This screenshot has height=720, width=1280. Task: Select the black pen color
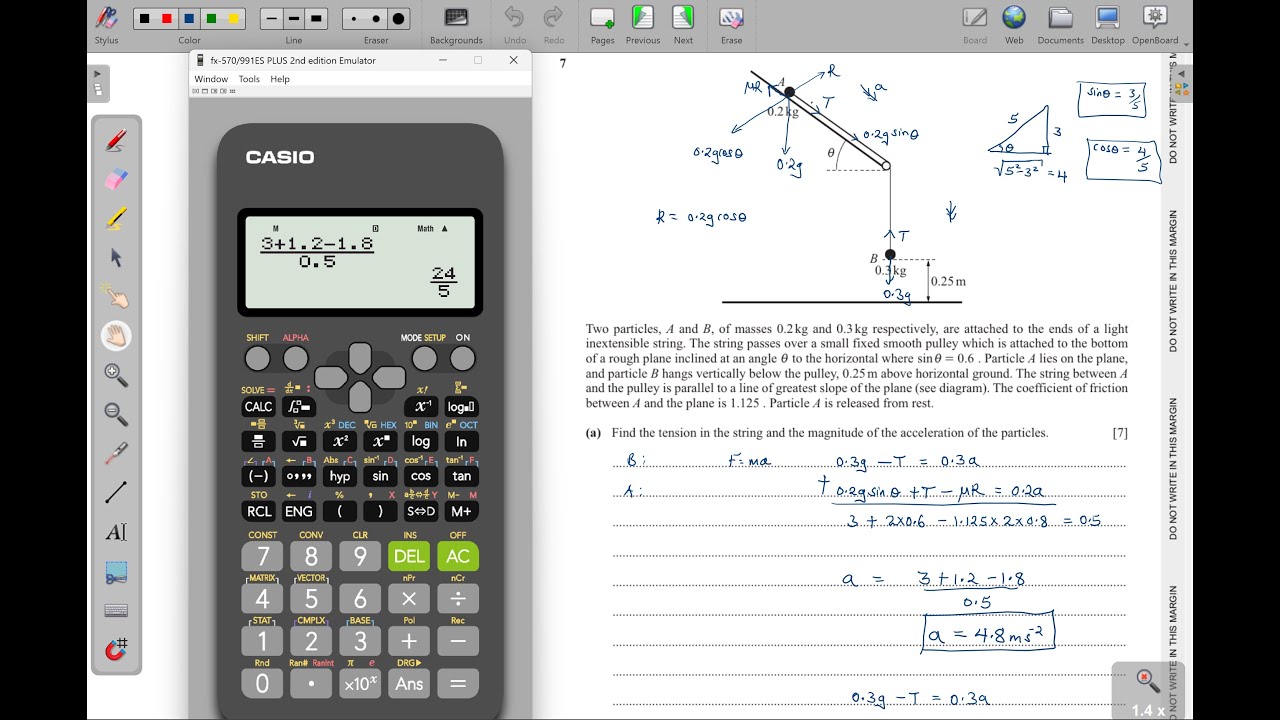click(x=145, y=19)
